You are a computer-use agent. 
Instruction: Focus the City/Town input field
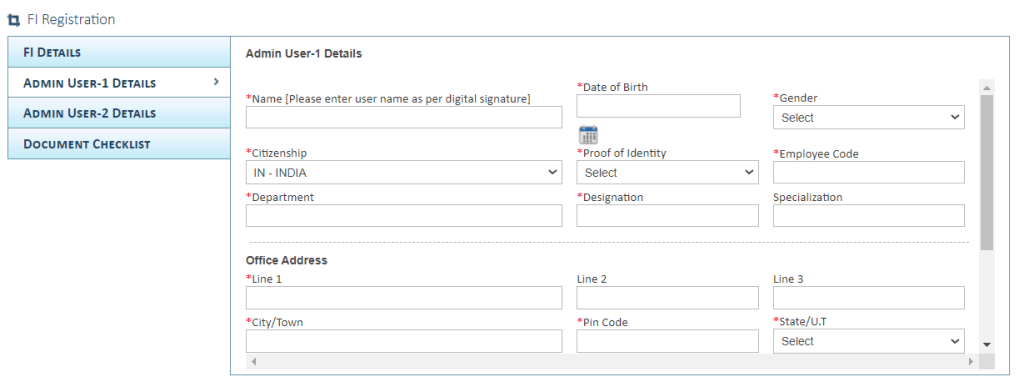(x=404, y=340)
